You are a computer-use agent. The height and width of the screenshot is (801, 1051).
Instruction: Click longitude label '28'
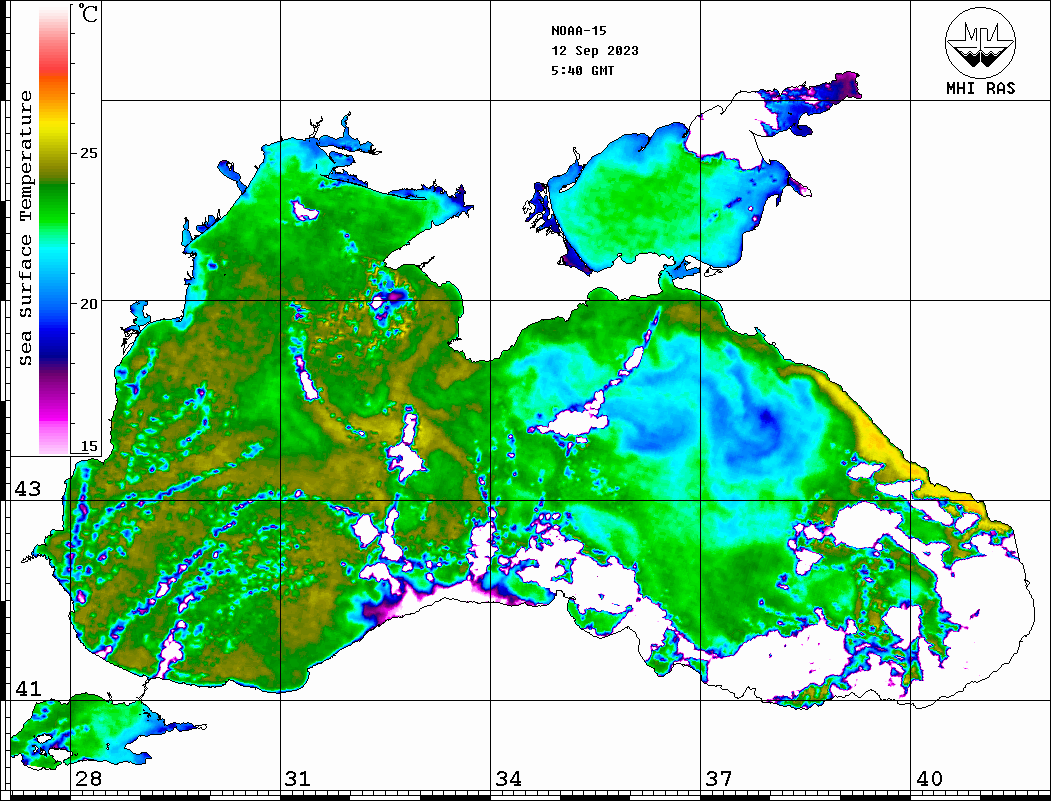88,779
